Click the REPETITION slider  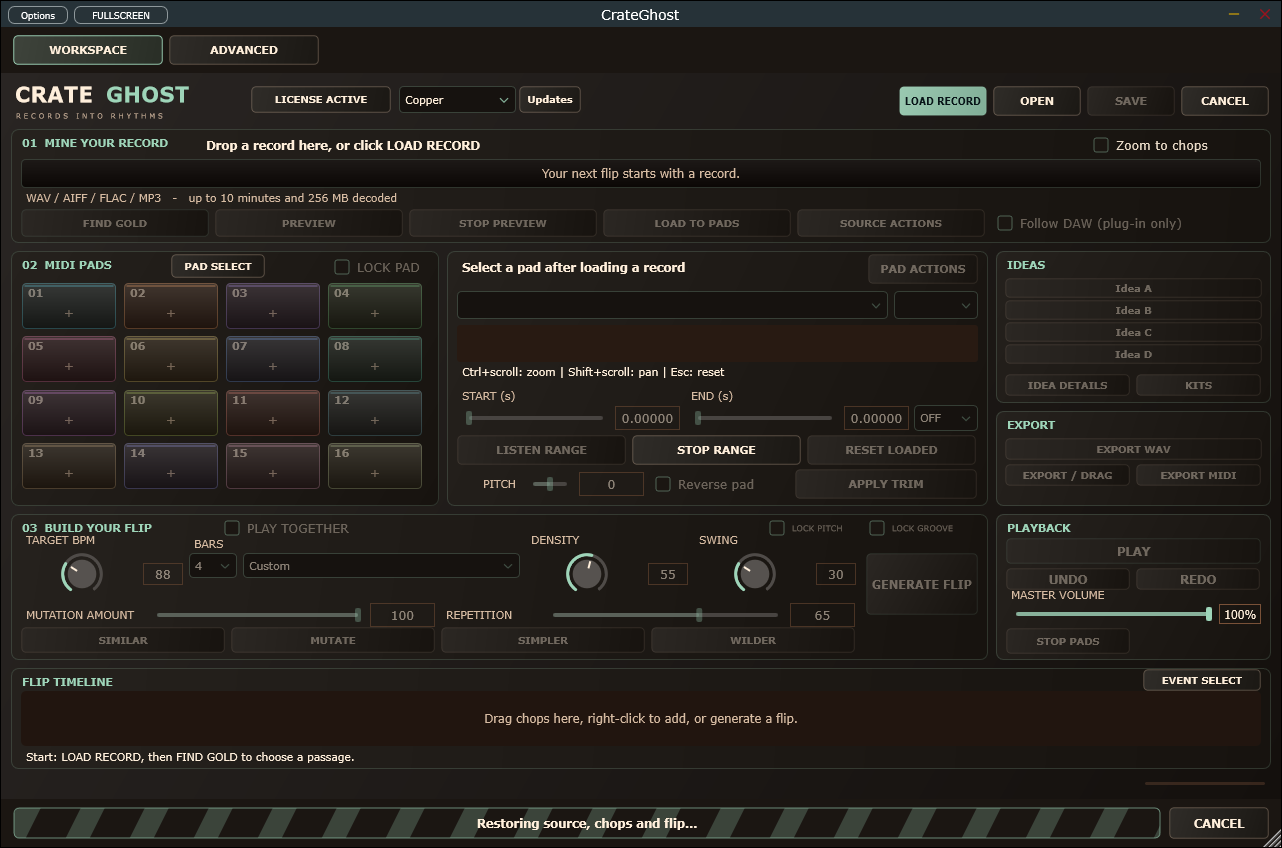coord(665,615)
